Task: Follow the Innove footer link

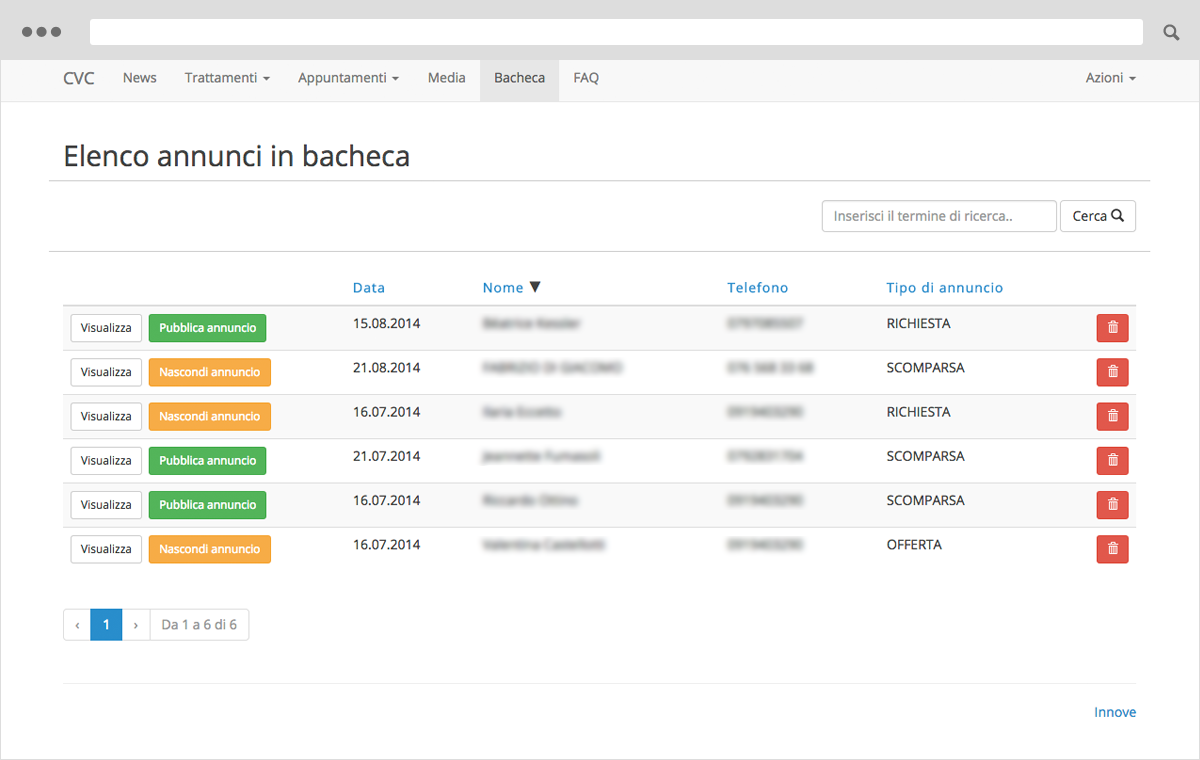Action: click(x=1114, y=712)
